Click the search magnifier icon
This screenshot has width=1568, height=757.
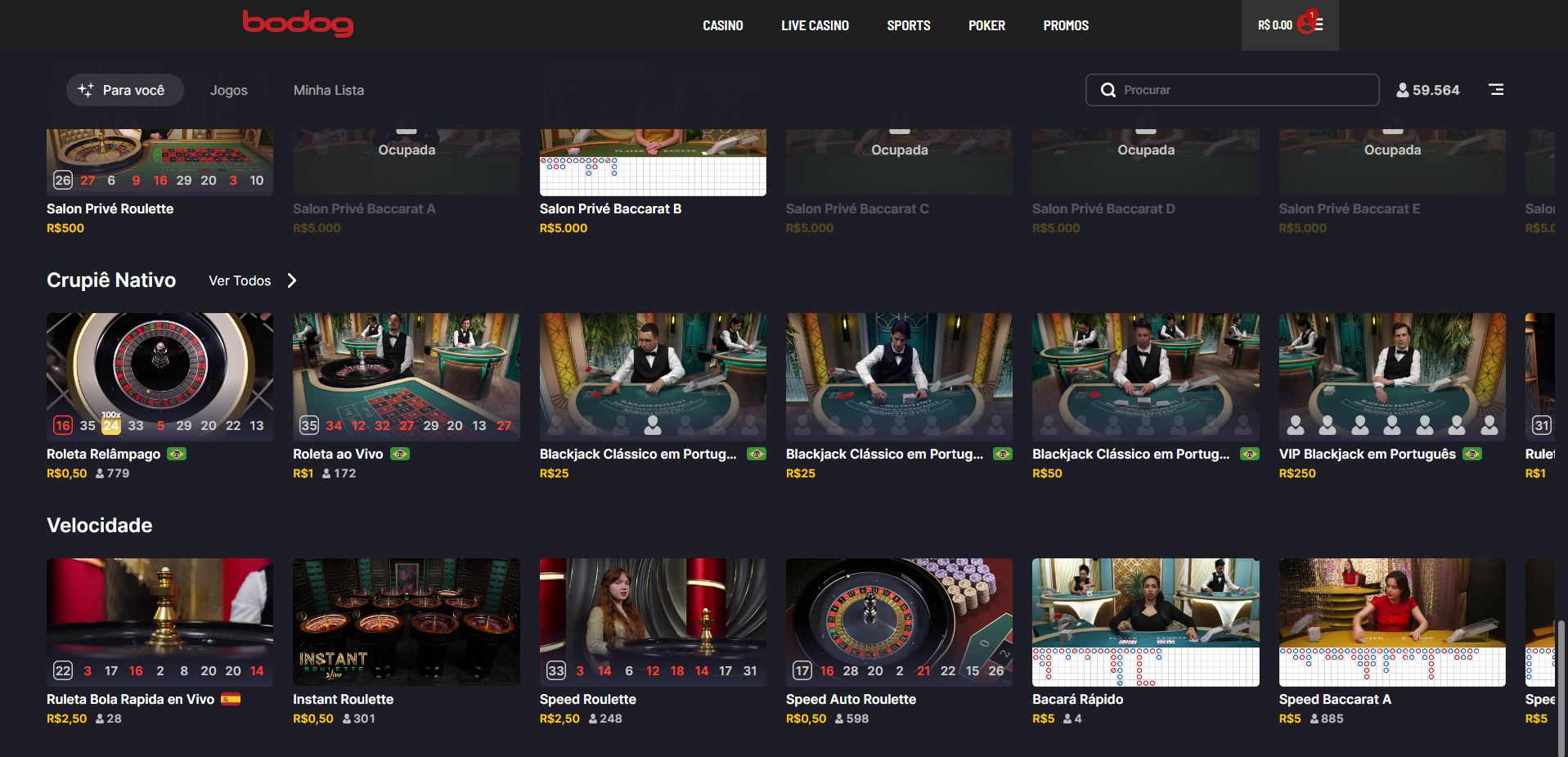1108,90
